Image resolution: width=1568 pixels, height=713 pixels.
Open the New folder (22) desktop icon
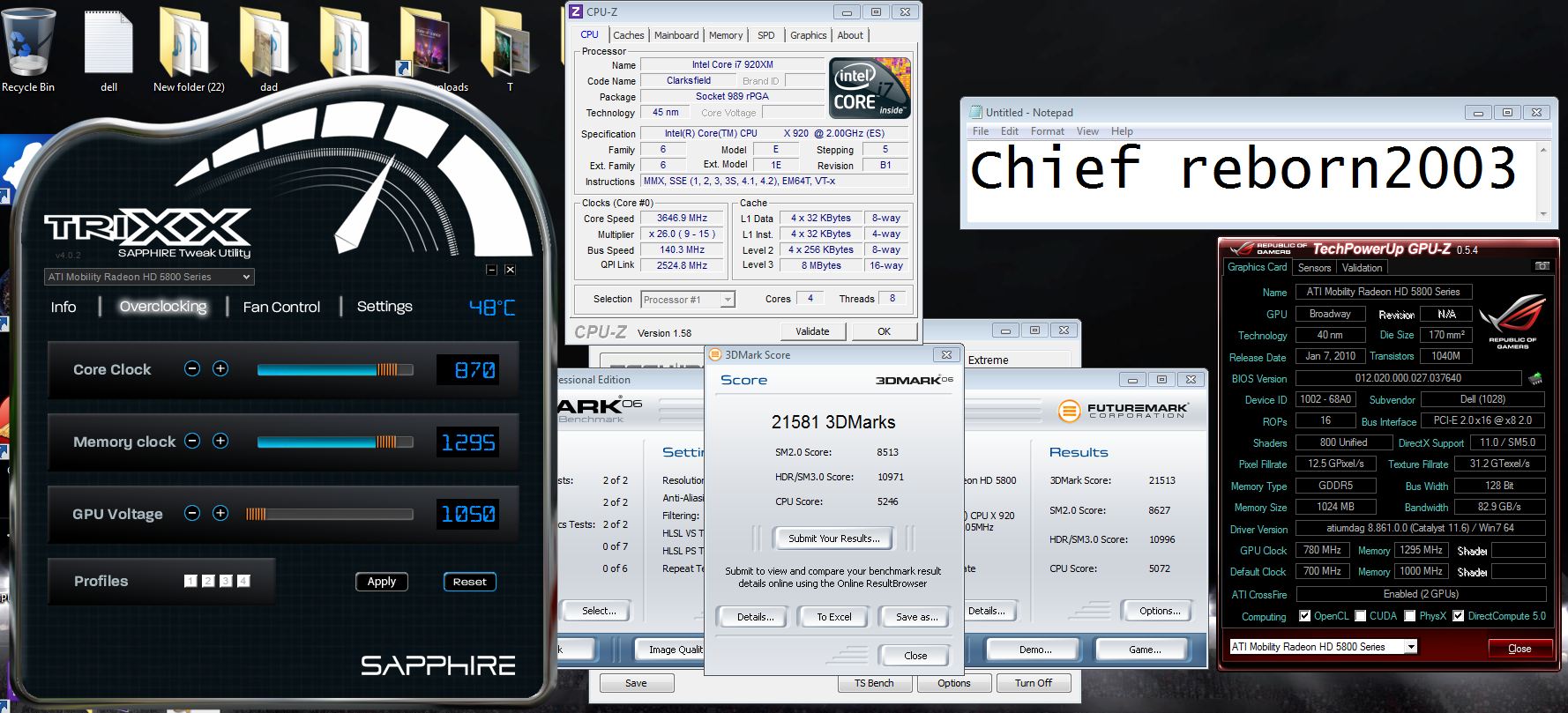(188, 48)
